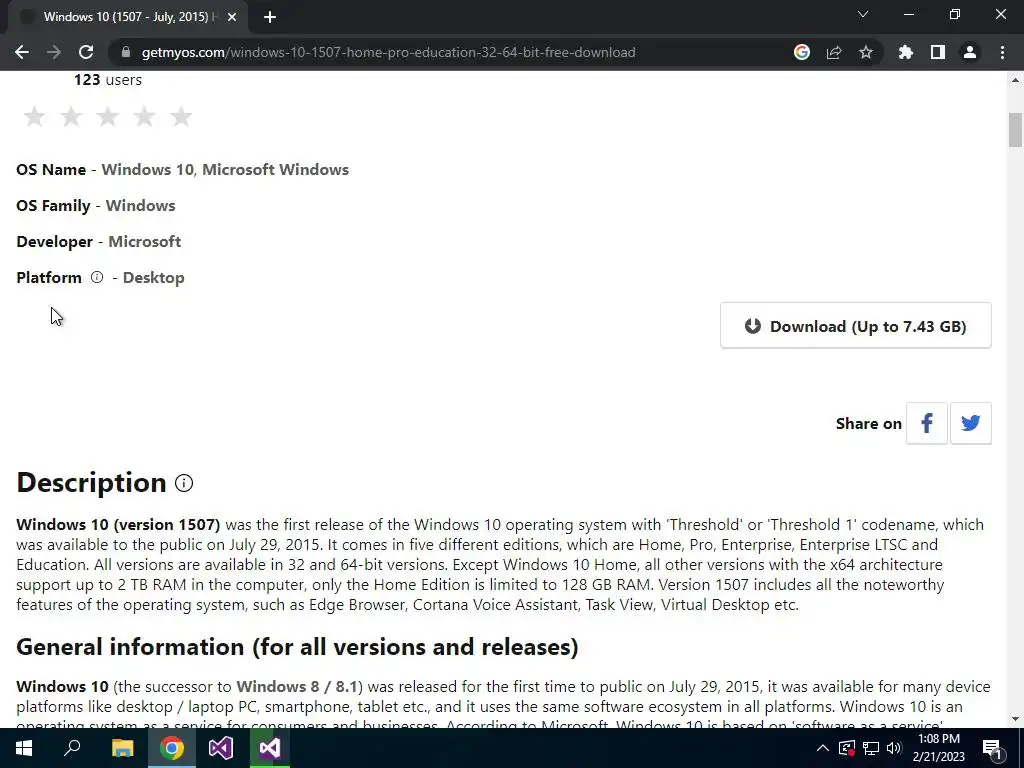Click bold 'Windows 8 / 8.1' text
Image resolution: width=1024 pixels, height=768 pixels.
[297, 686]
